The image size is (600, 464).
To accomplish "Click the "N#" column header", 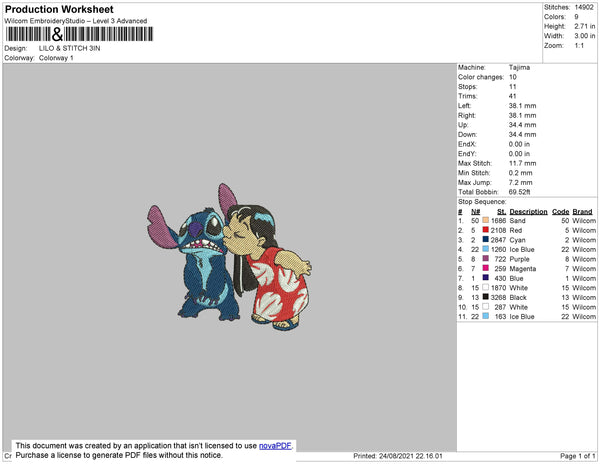I will 476,212.
